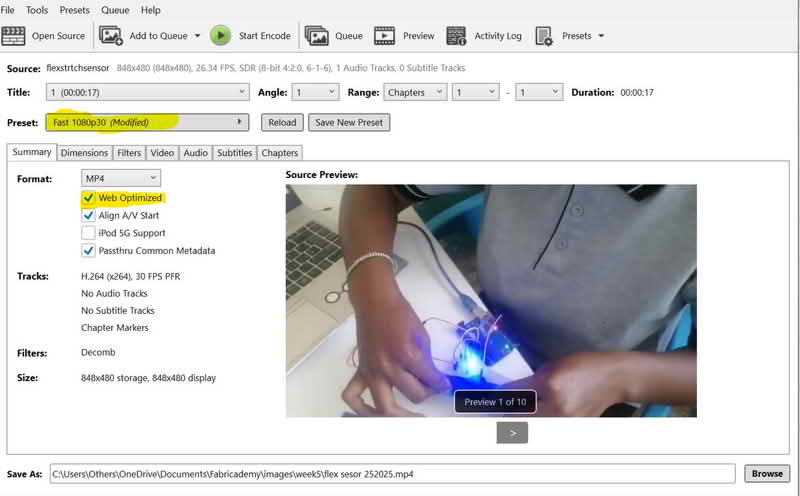Click the next preview arrow button
This screenshot has width=800, height=496.
pos(512,433)
